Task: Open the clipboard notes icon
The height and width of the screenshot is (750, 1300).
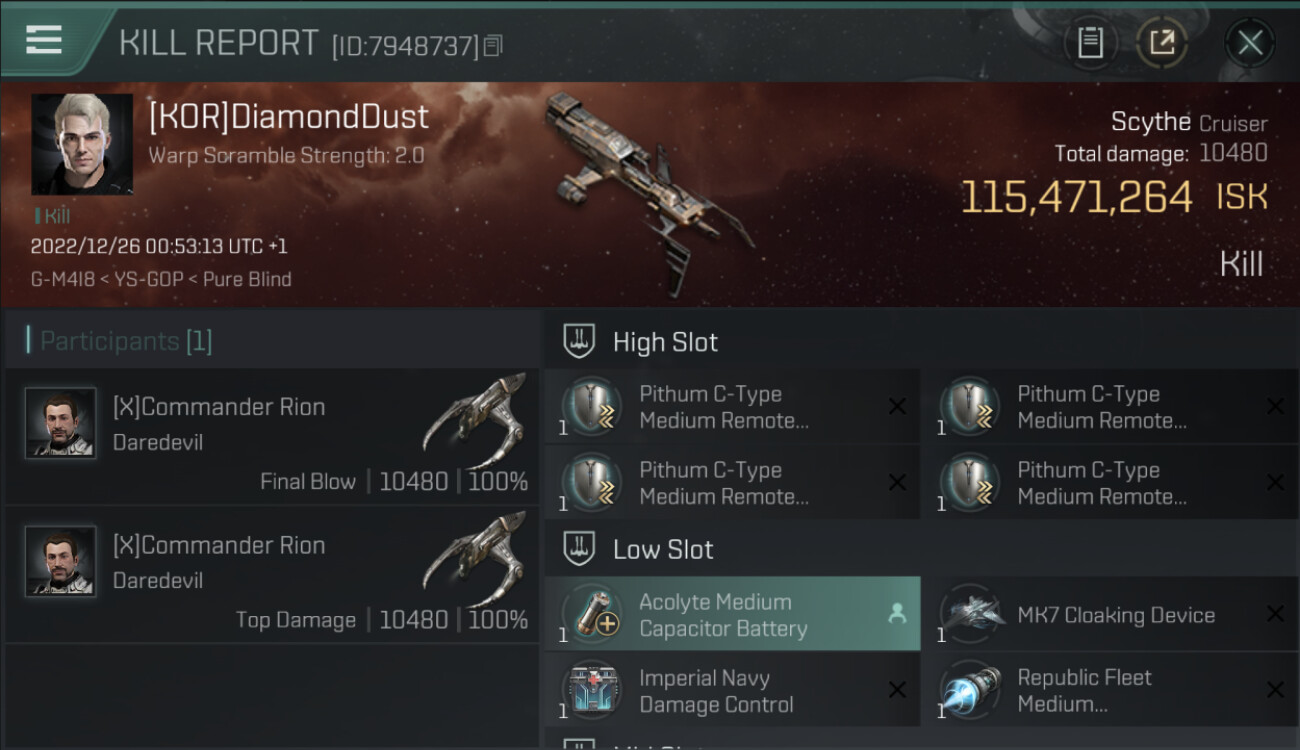Action: point(1089,43)
